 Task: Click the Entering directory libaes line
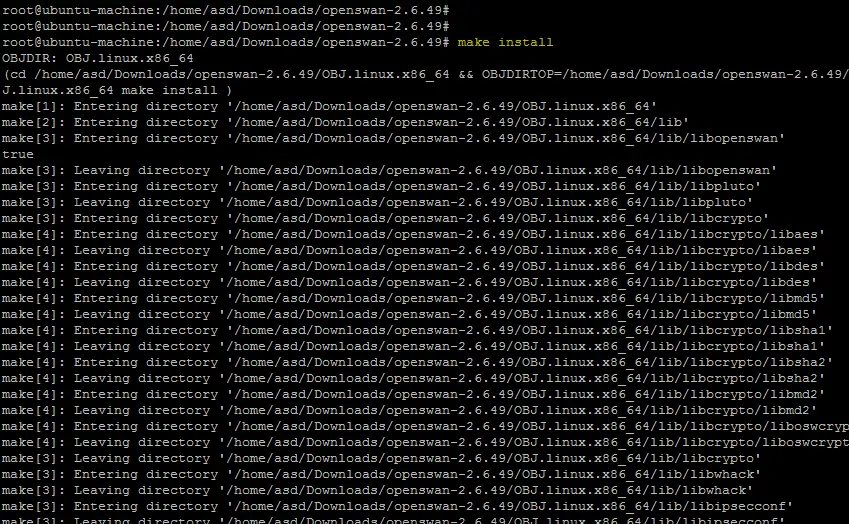click(413, 234)
